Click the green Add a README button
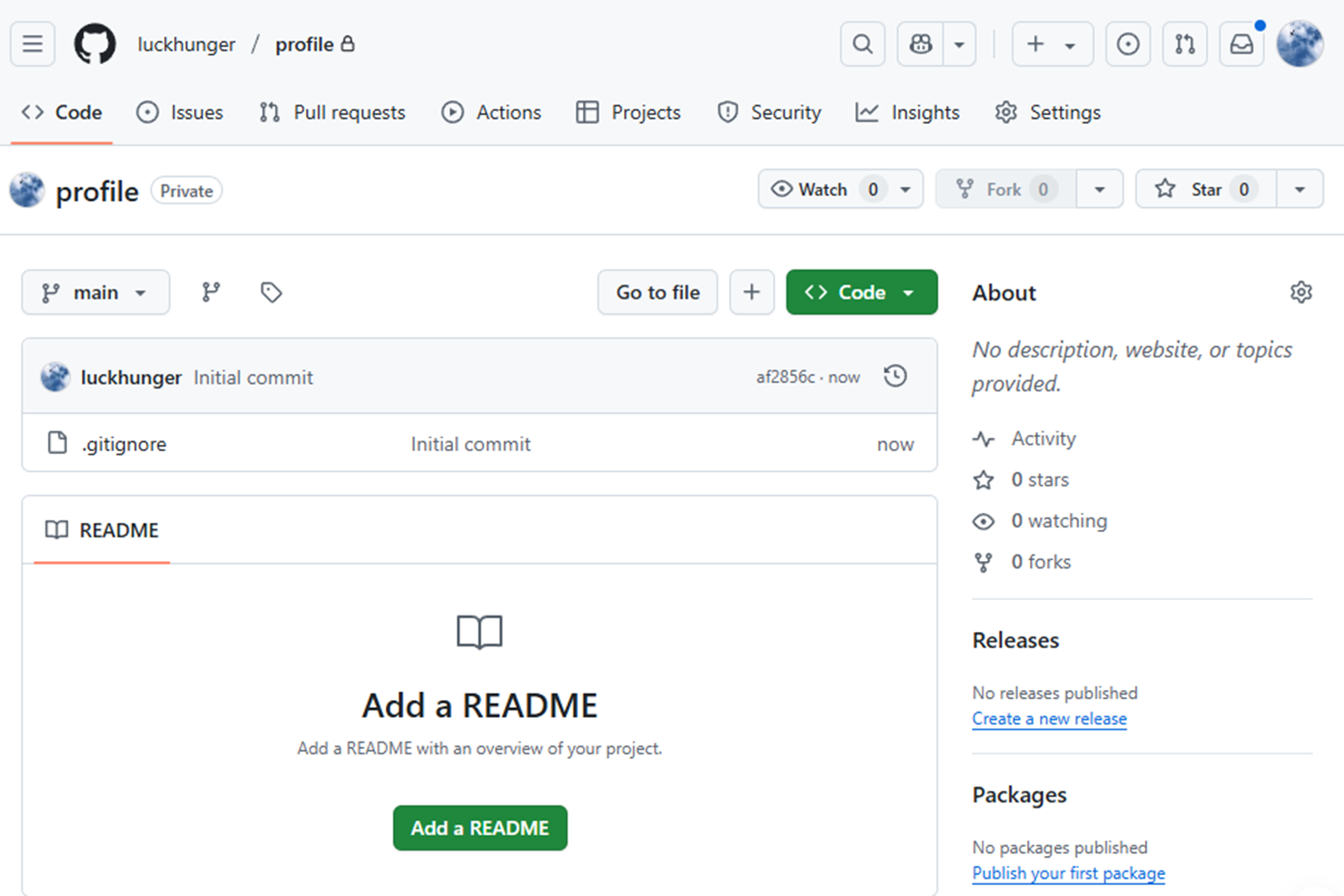Viewport: 1344px width, 896px height. coord(480,828)
